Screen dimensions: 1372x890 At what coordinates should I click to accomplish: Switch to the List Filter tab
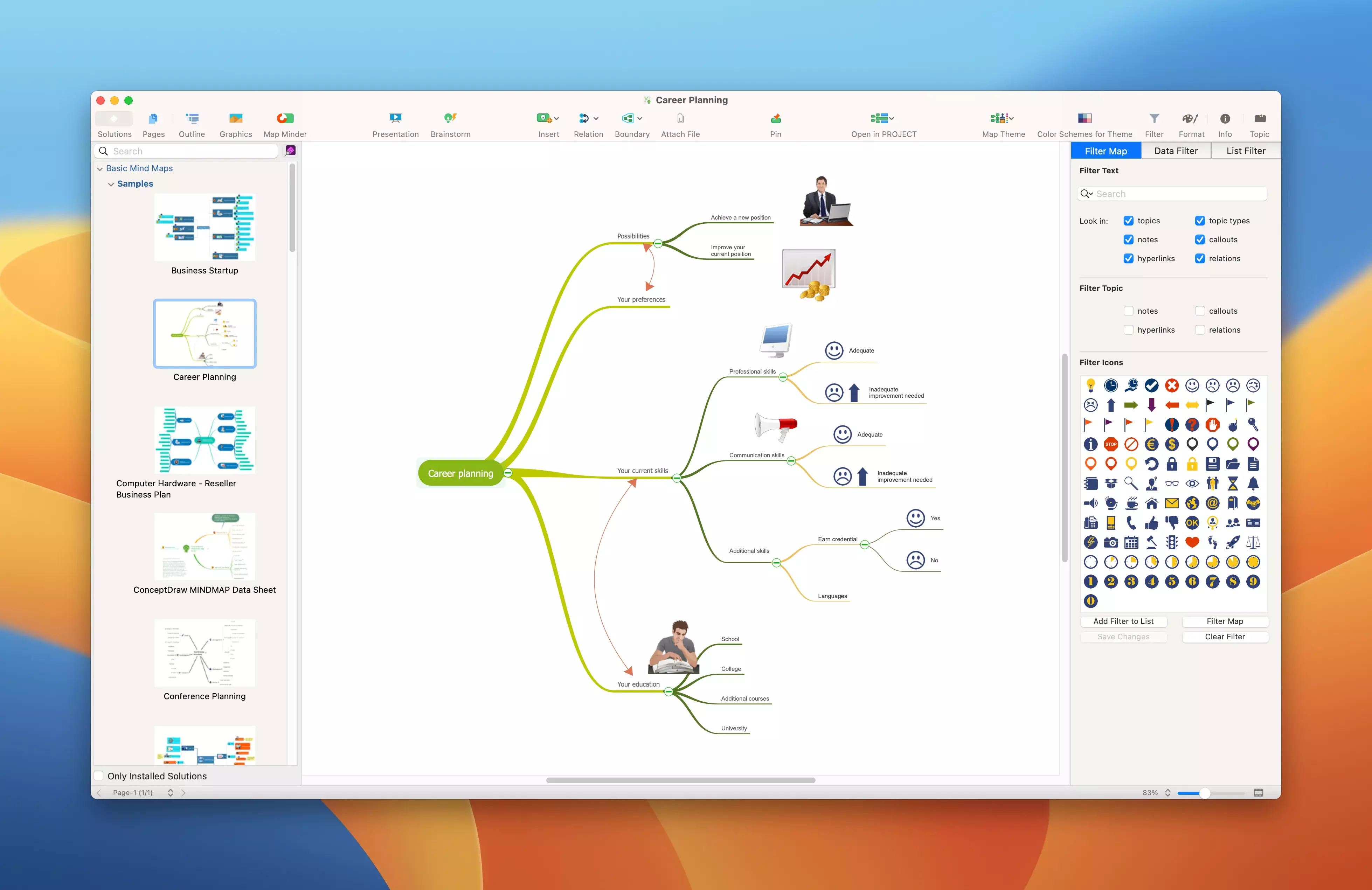(x=1245, y=151)
